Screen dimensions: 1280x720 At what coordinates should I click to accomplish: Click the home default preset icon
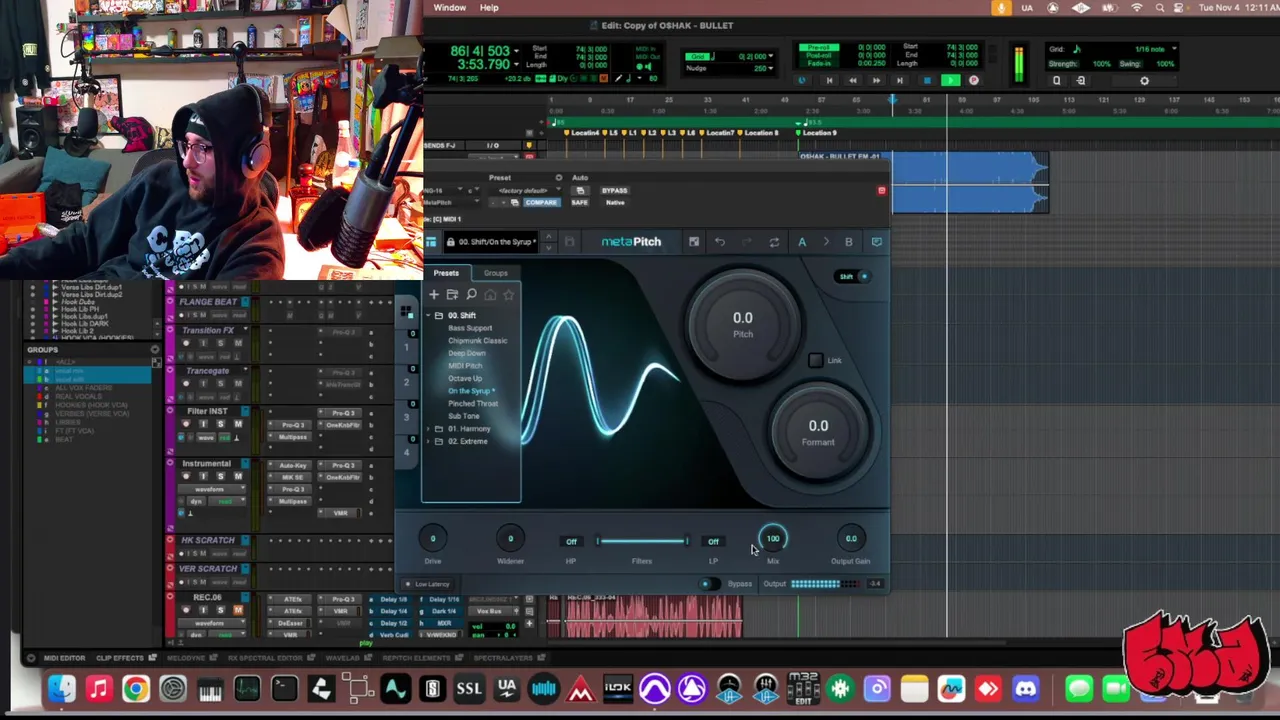click(x=490, y=295)
